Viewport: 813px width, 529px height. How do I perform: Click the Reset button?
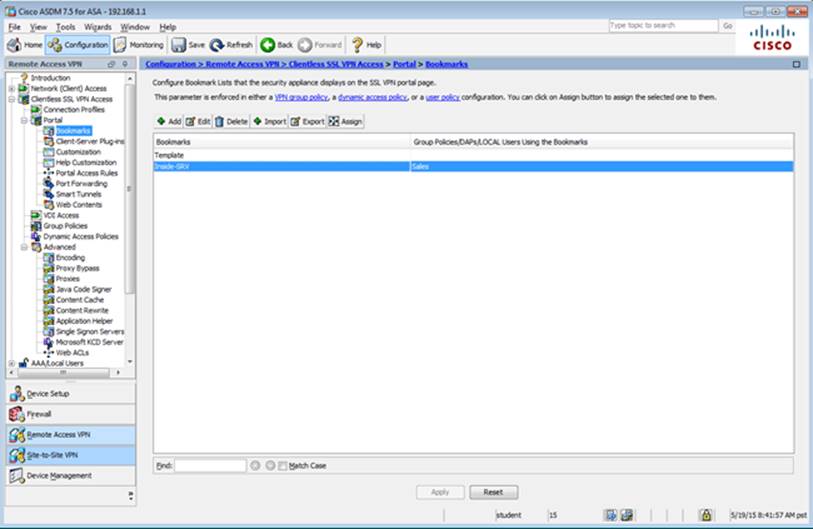pyautogui.click(x=494, y=492)
